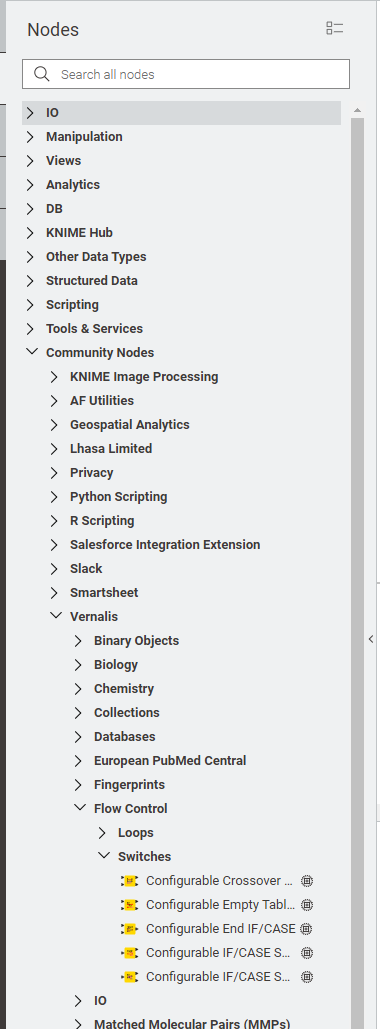This screenshot has width=380, height=1029.
Task: Select the Configurable End IF/CASE label
Action: [221, 929]
